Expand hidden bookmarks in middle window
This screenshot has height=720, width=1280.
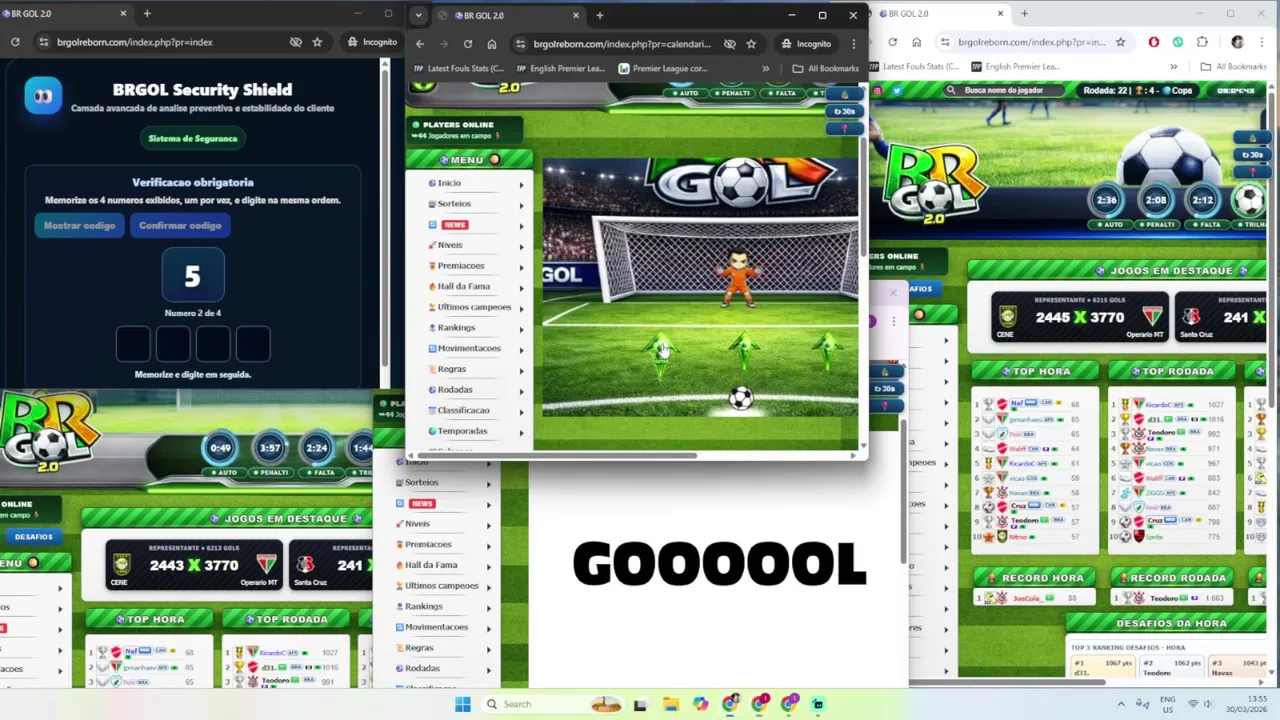click(x=765, y=68)
